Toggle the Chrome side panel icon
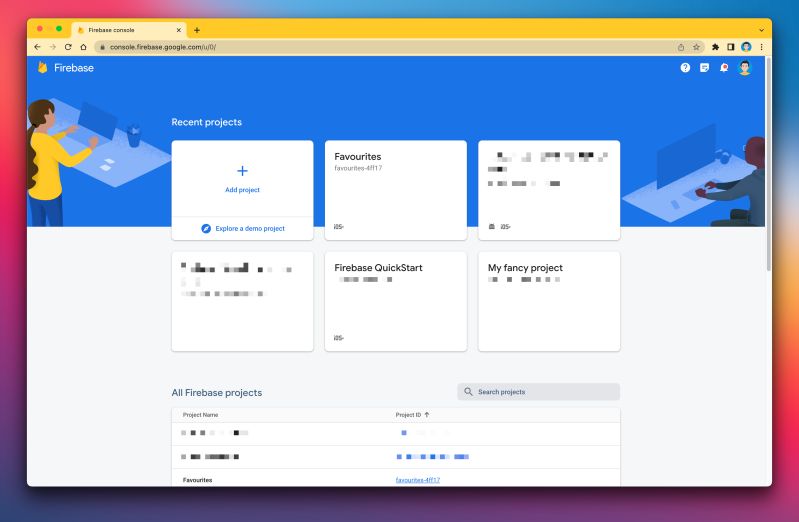This screenshot has width=799, height=522. pyautogui.click(x=731, y=47)
